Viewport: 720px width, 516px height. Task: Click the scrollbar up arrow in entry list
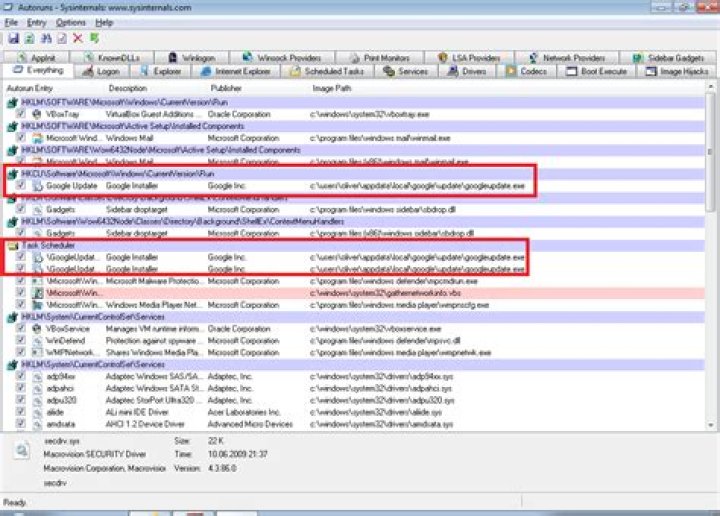click(710, 87)
